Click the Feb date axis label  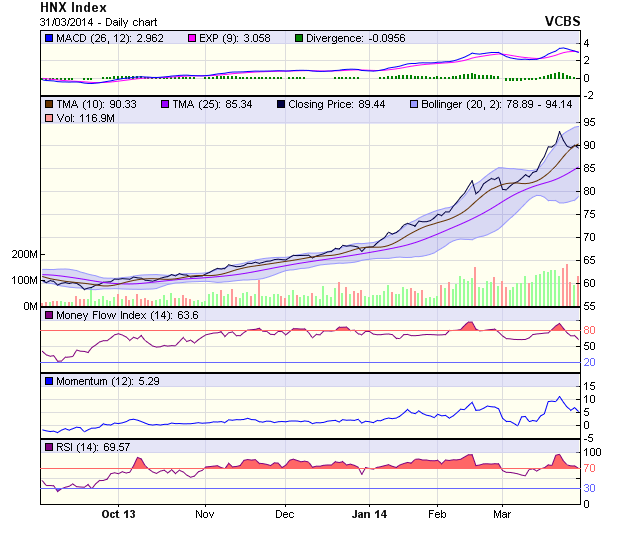pos(437,514)
